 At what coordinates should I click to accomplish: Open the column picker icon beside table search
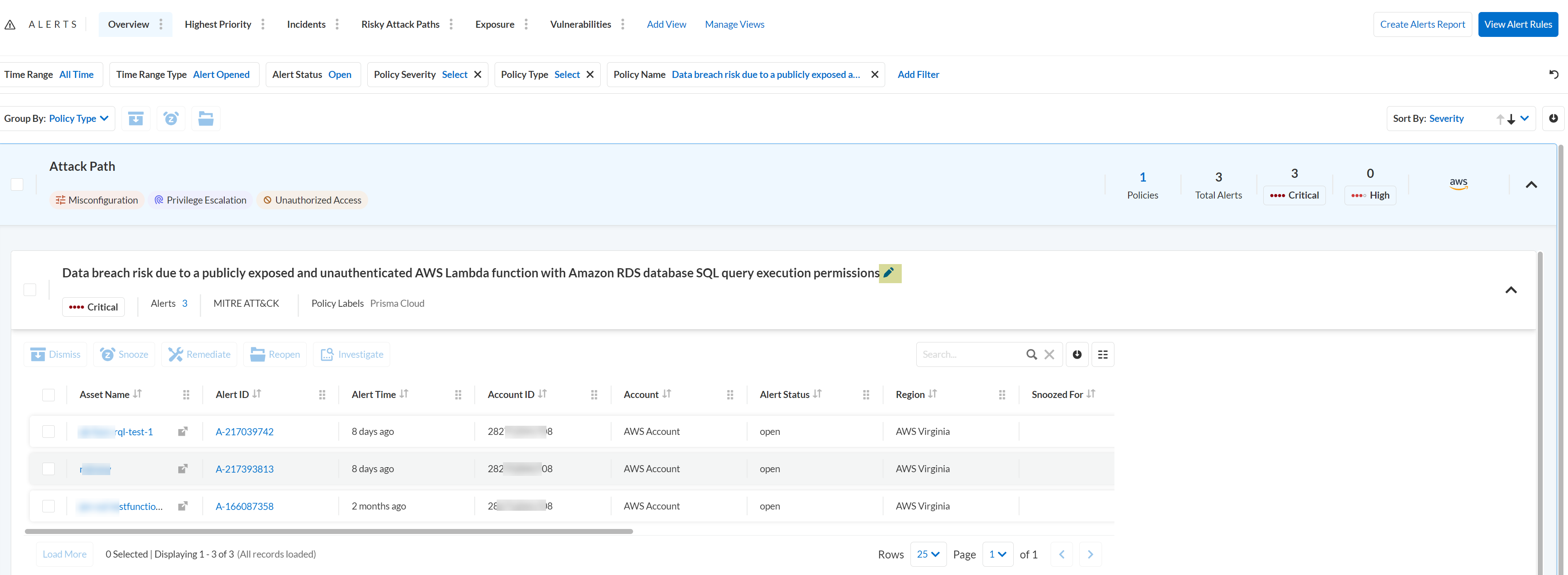click(x=1102, y=355)
